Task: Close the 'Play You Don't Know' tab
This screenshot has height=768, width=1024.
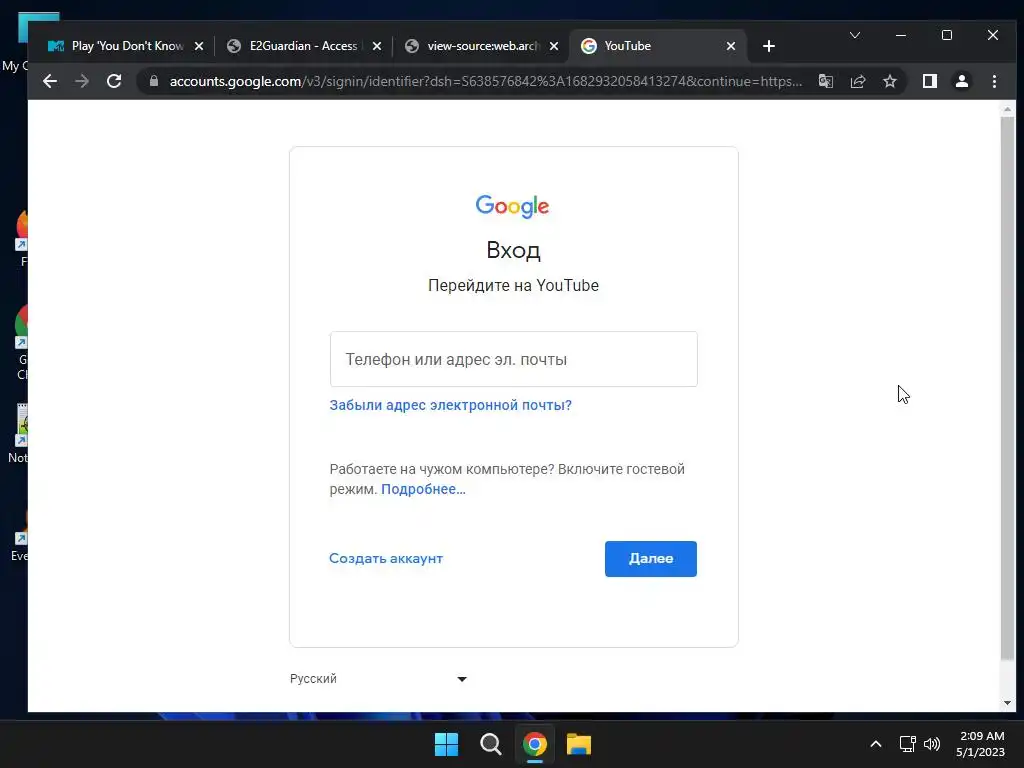Action: [x=199, y=46]
